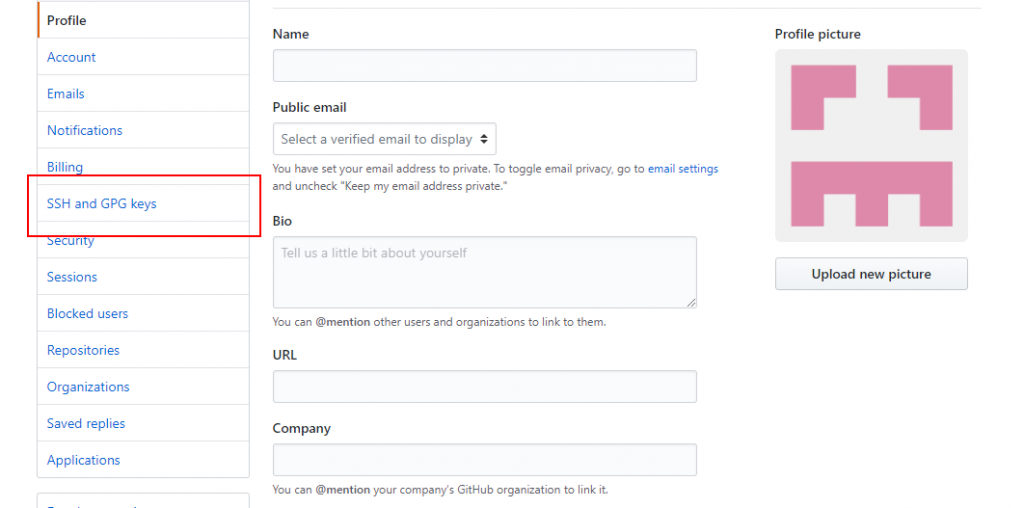Screen dimensions: 1024x508
Task: View Blocked users settings
Action: [88, 314]
